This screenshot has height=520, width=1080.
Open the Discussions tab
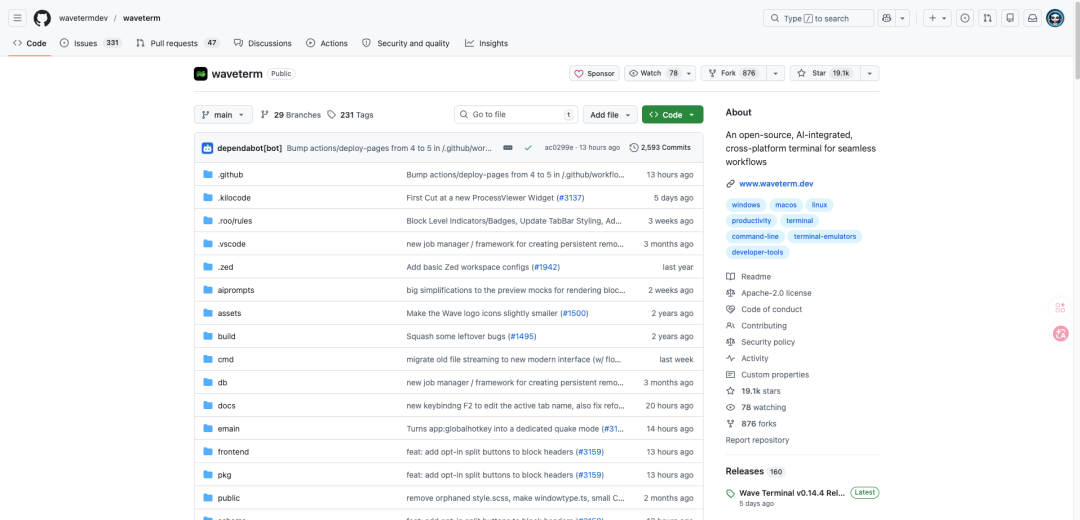[x=262, y=43]
